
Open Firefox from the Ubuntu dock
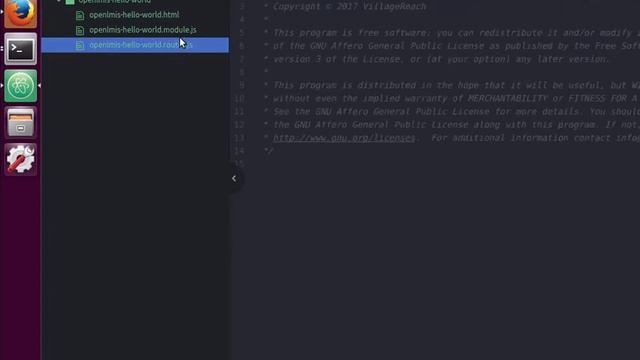click(20, 13)
